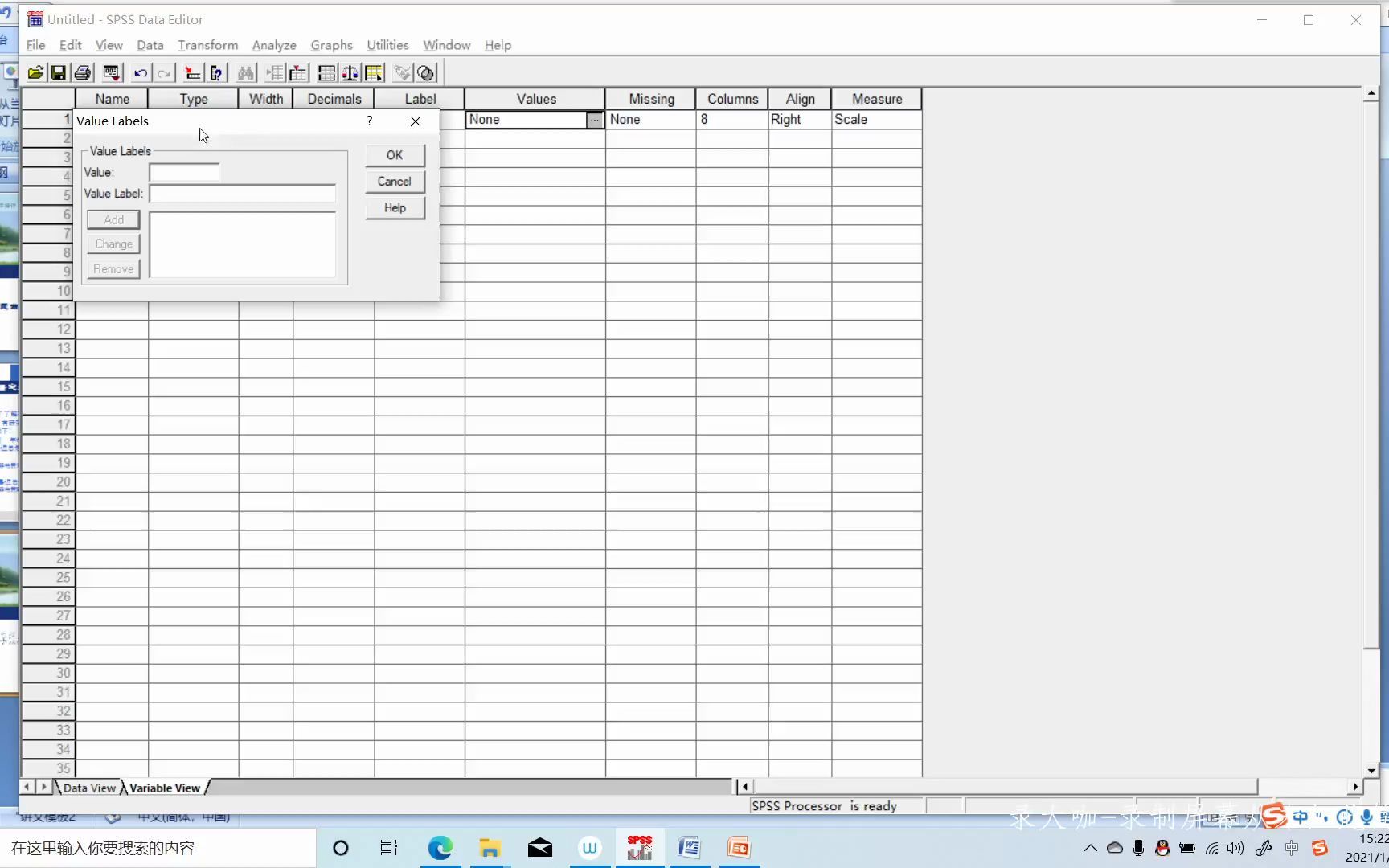Toggle the Value Labels tag toolbar icon
Screen dimensions: 1389x868
click(403, 73)
